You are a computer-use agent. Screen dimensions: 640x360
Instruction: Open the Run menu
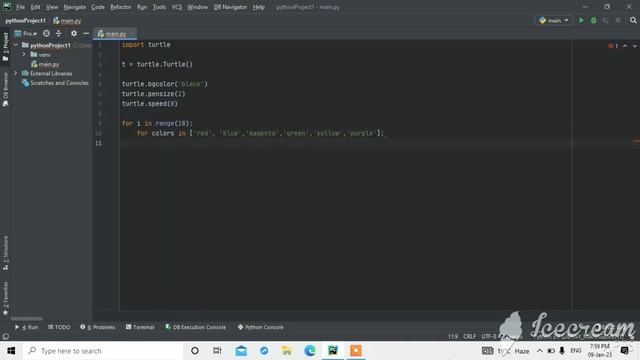click(142, 7)
